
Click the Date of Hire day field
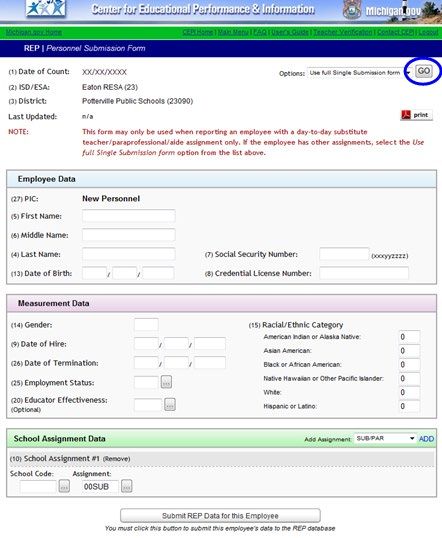tap(176, 344)
